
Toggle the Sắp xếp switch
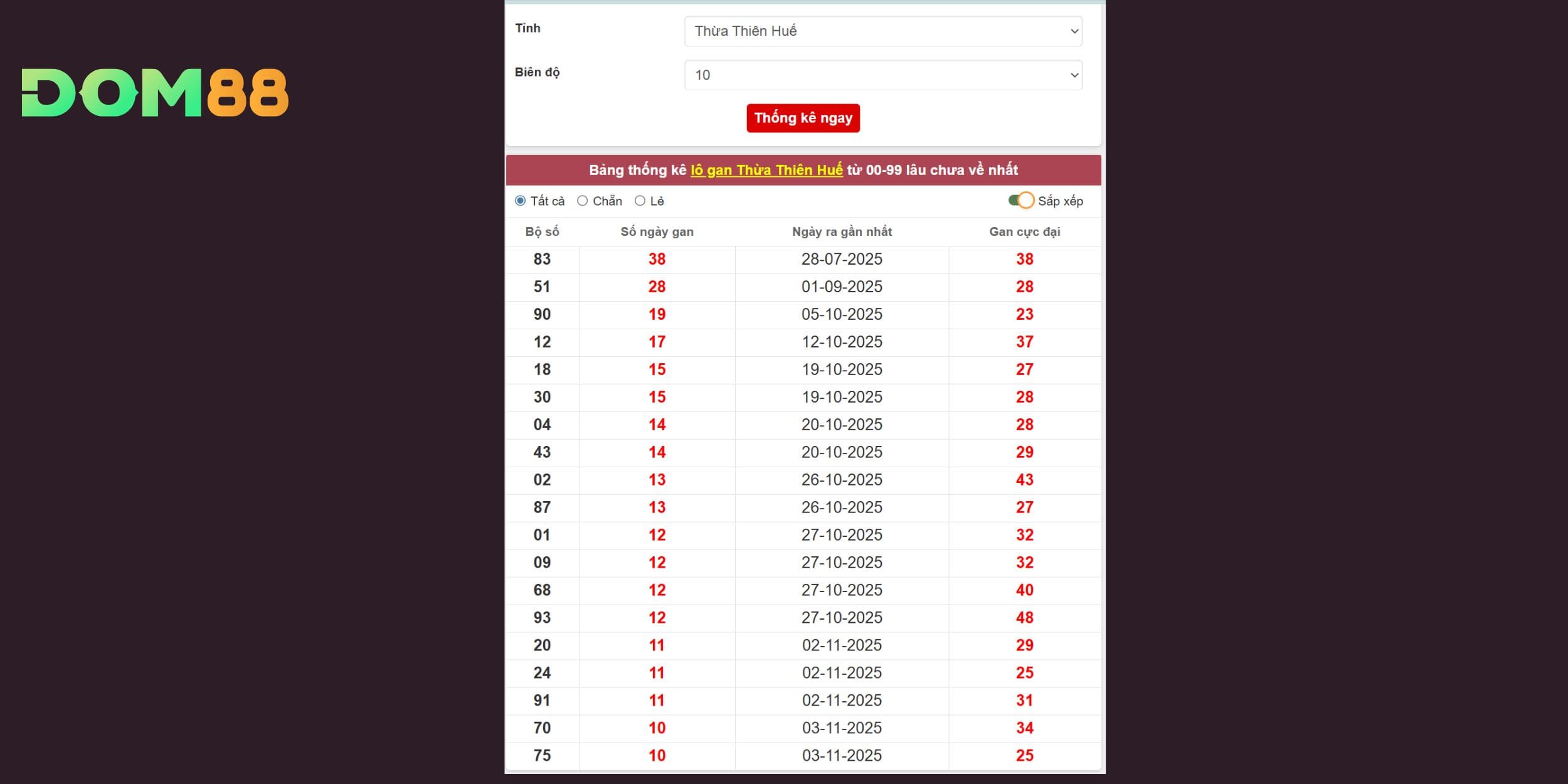(x=1020, y=201)
